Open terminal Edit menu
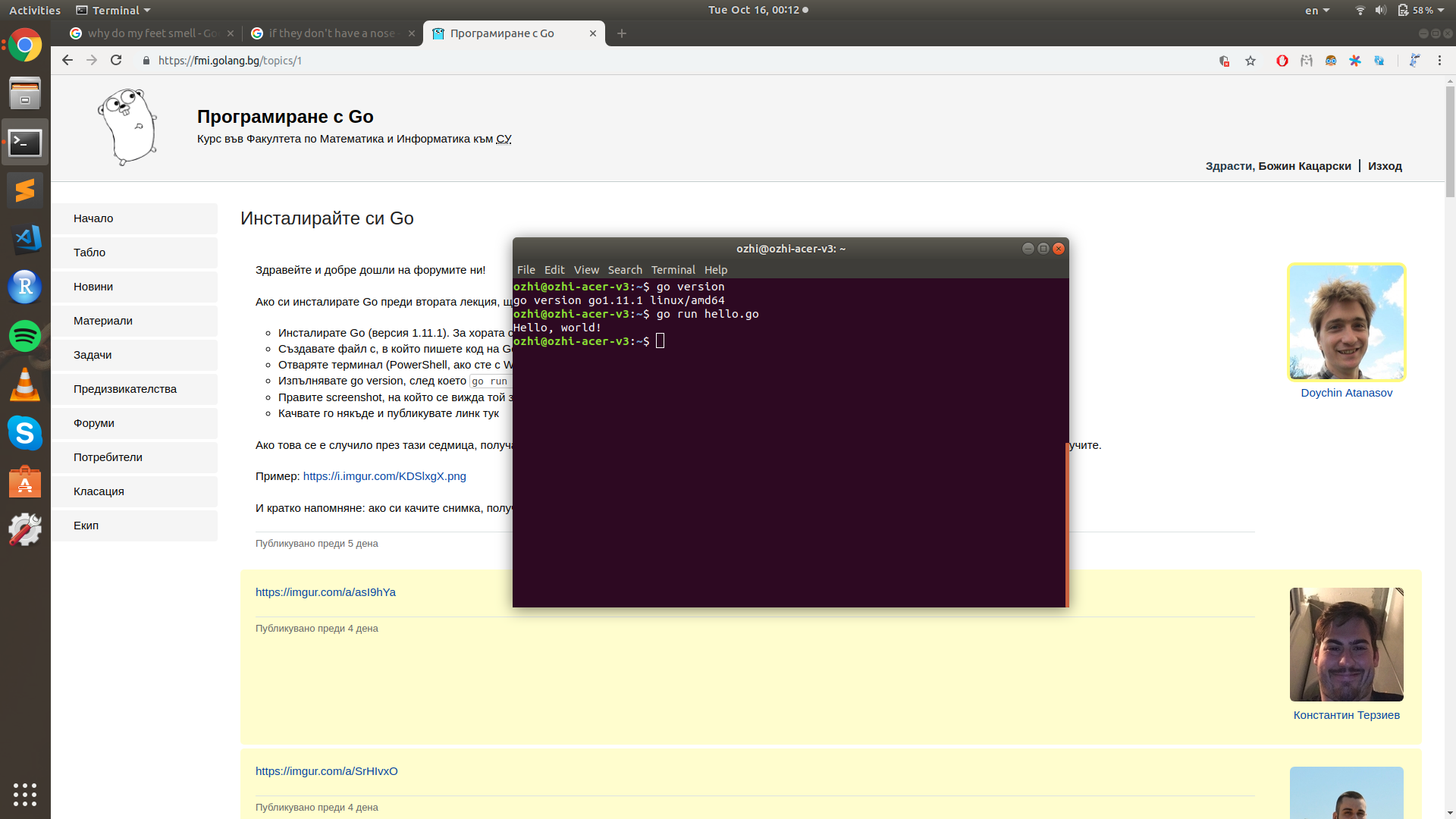 [554, 270]
